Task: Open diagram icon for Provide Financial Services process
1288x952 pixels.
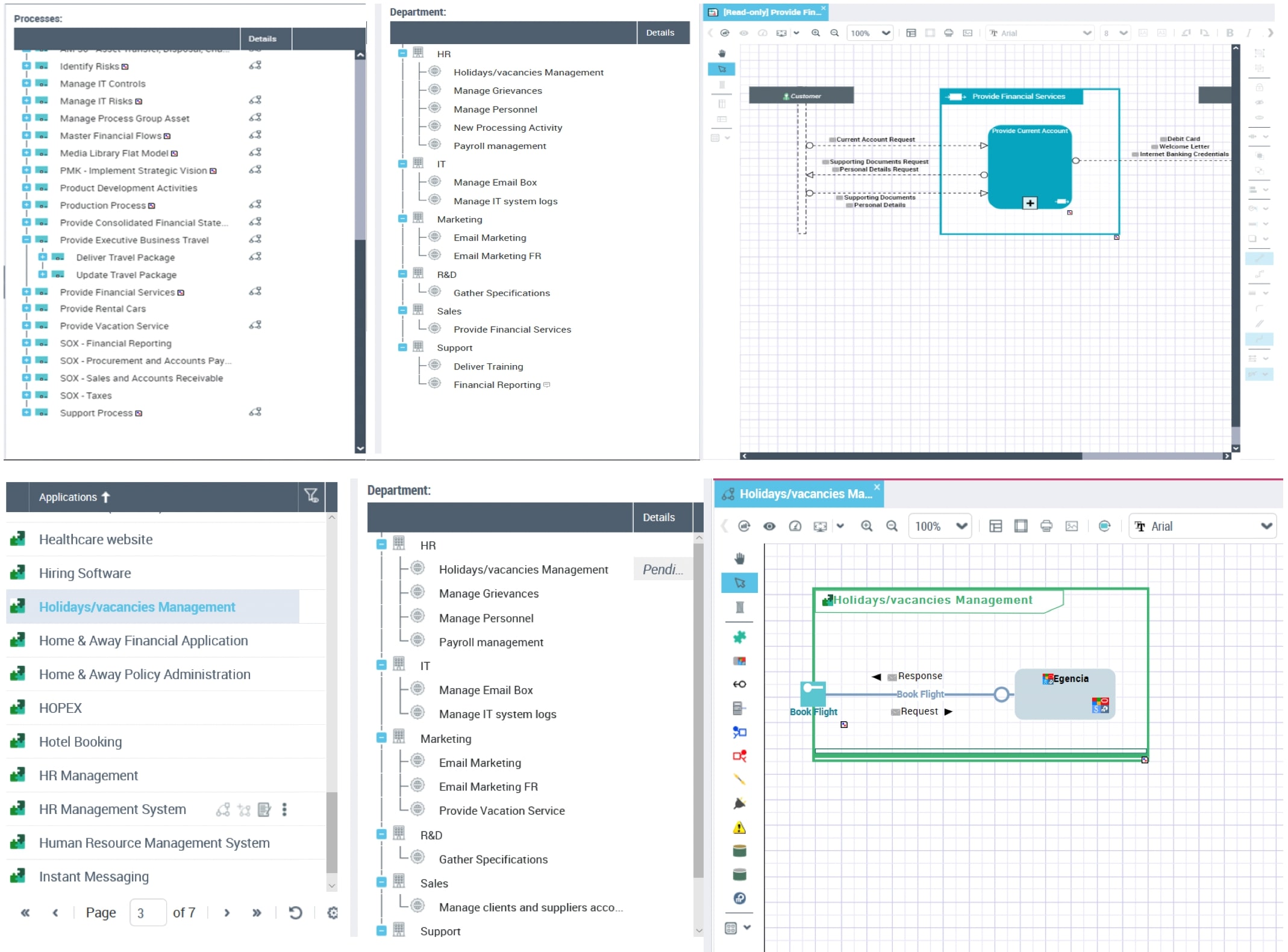Action: 255,292
